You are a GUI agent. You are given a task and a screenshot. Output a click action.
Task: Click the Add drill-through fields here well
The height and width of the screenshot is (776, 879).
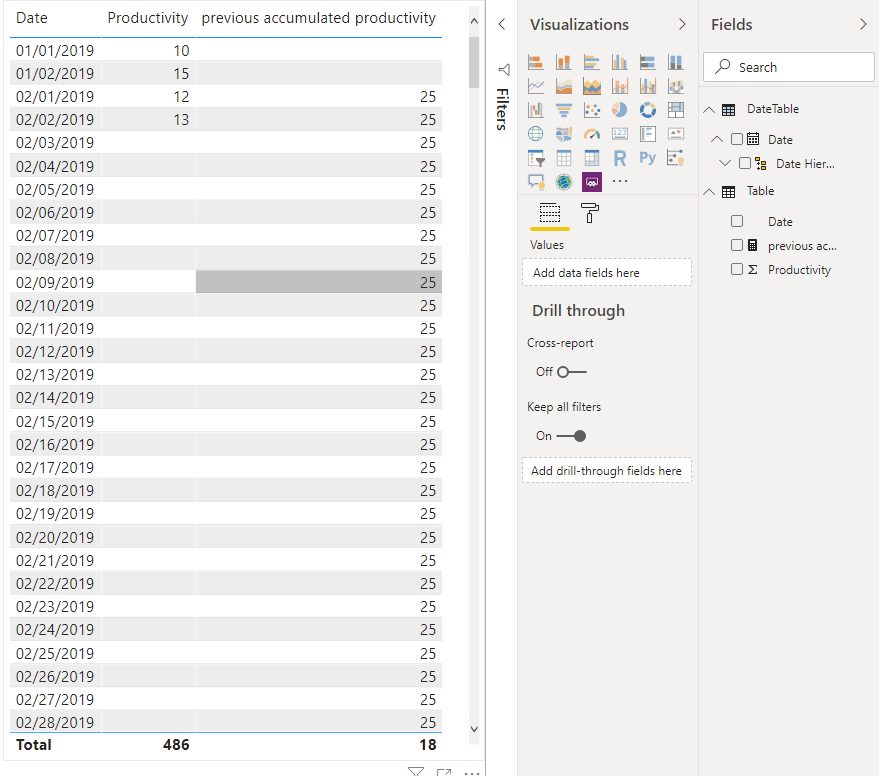pyautogui.click(x=607, y=470)
